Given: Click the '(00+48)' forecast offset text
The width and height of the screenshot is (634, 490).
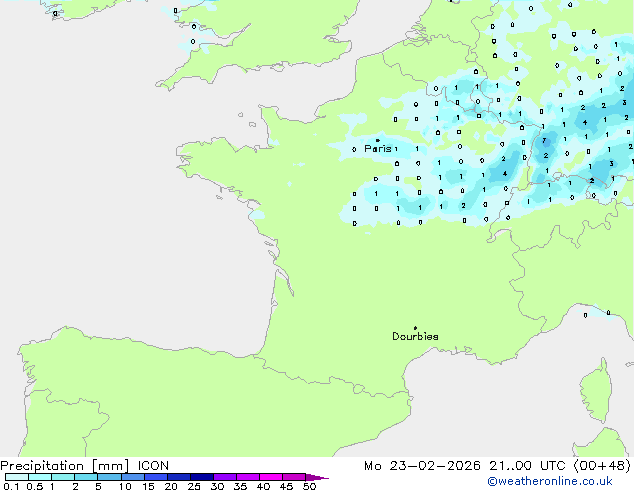Looking at the screenshot, I should tap(602, 466).
